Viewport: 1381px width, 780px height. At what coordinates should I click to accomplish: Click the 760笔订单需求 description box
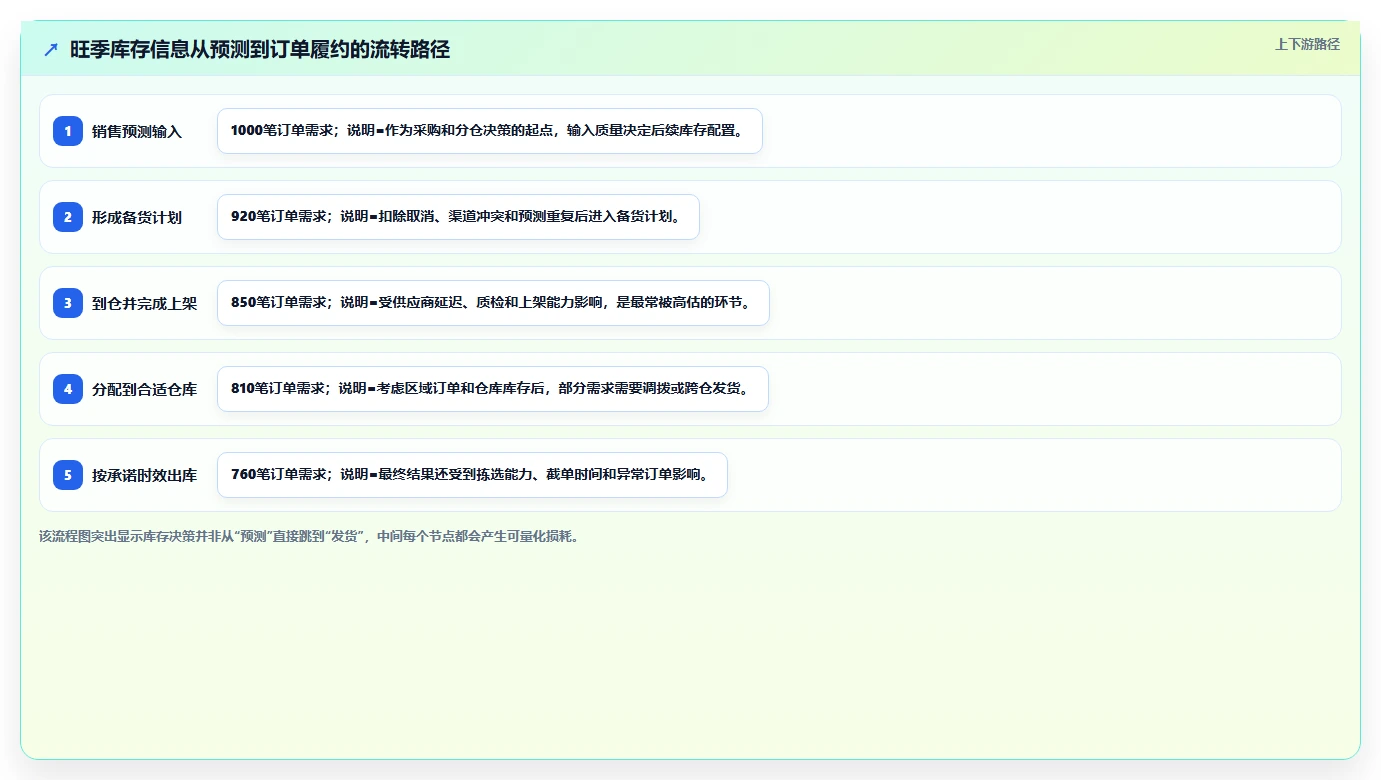[472, 475]
